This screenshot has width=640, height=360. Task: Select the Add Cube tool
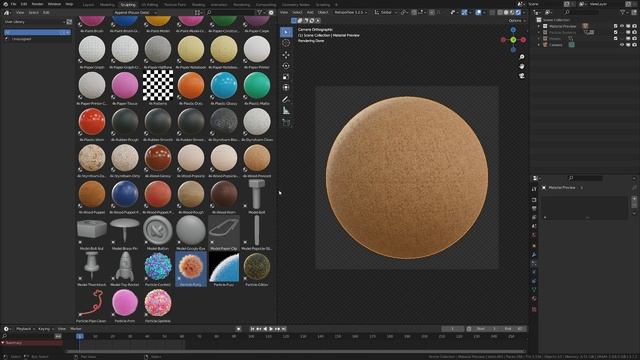pyautogui.click(x=286, y=122)
